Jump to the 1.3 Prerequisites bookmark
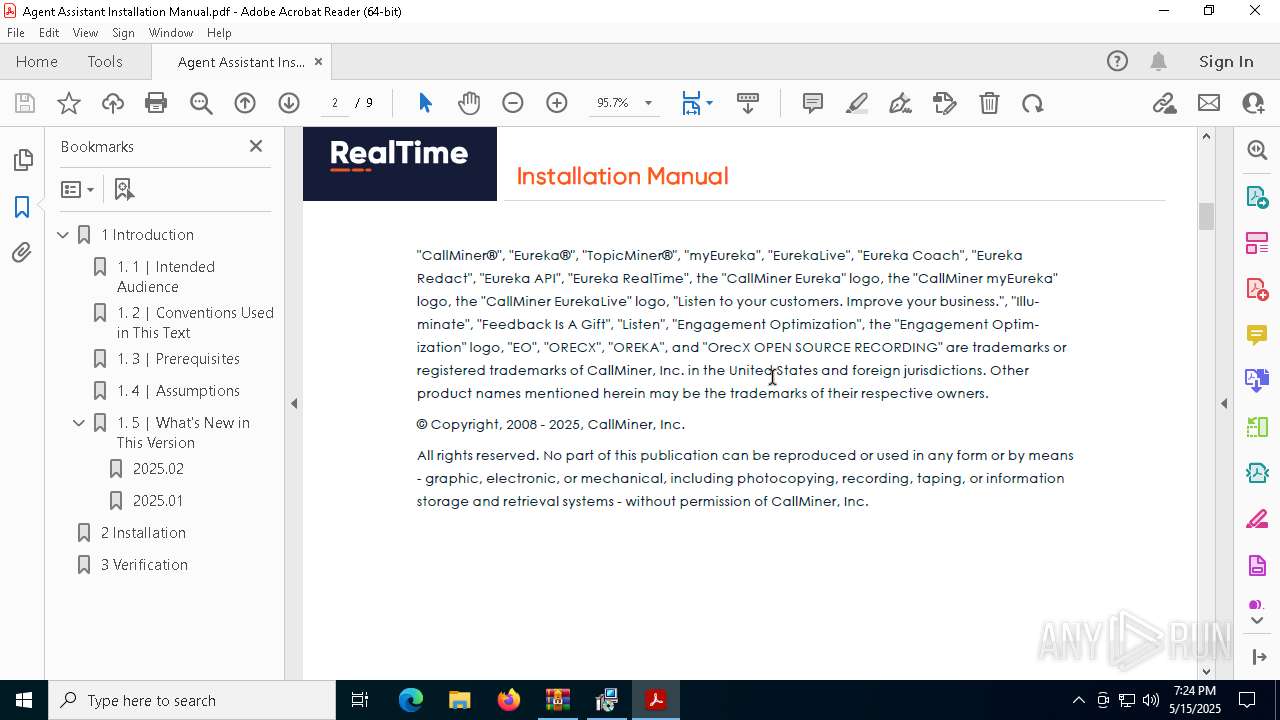Screen dimensions: 1280x720 click(178, 359)
